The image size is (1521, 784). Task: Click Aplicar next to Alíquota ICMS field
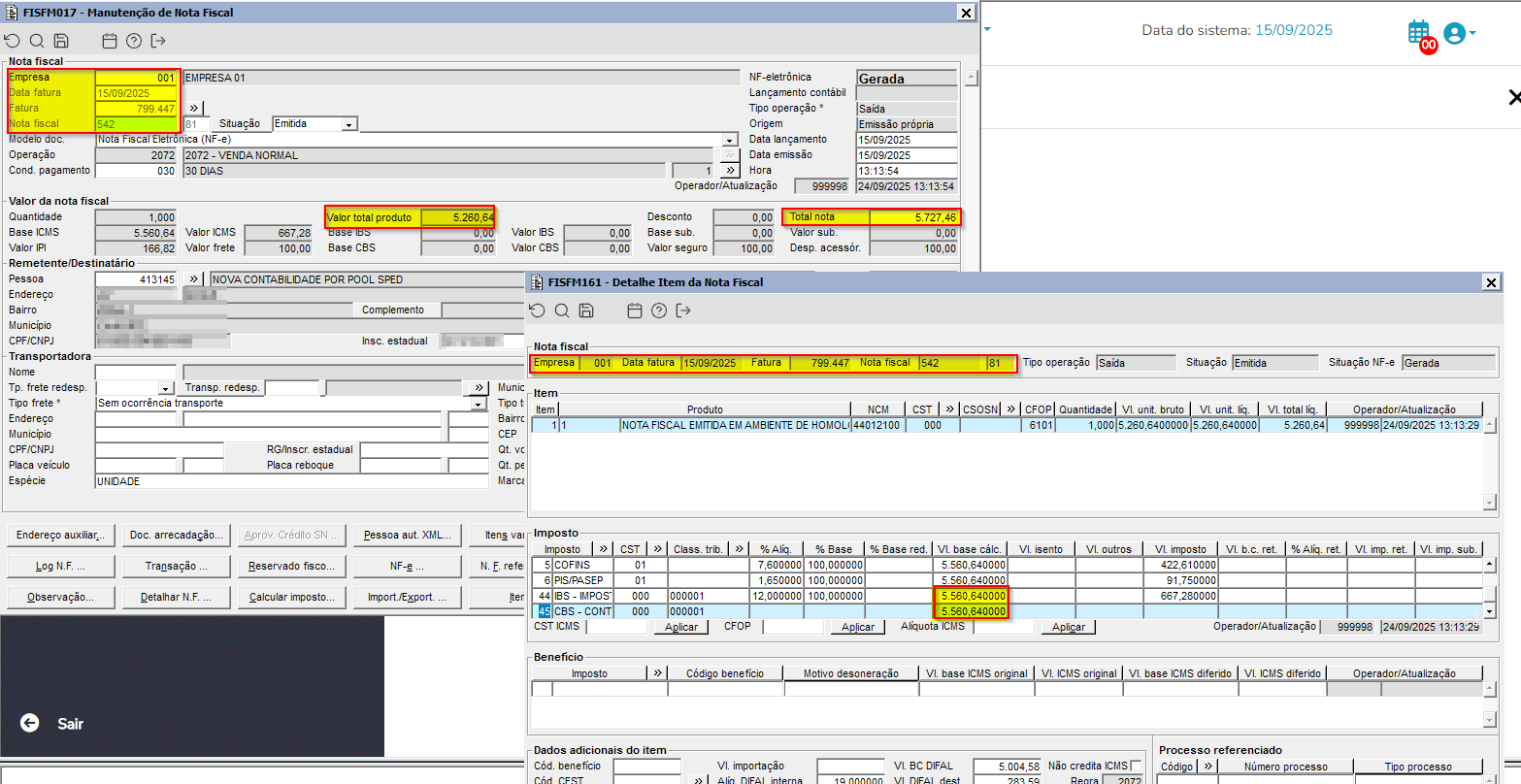(1069, 627)
